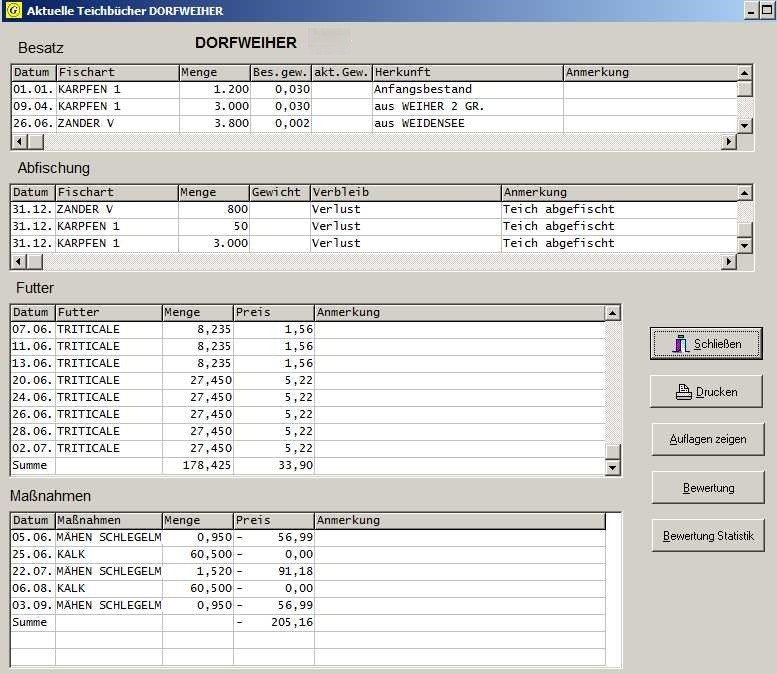Image resolution: width=777 pixels, height=674 pixels.
Task: Click the Bewertung button
Action: 707,488
